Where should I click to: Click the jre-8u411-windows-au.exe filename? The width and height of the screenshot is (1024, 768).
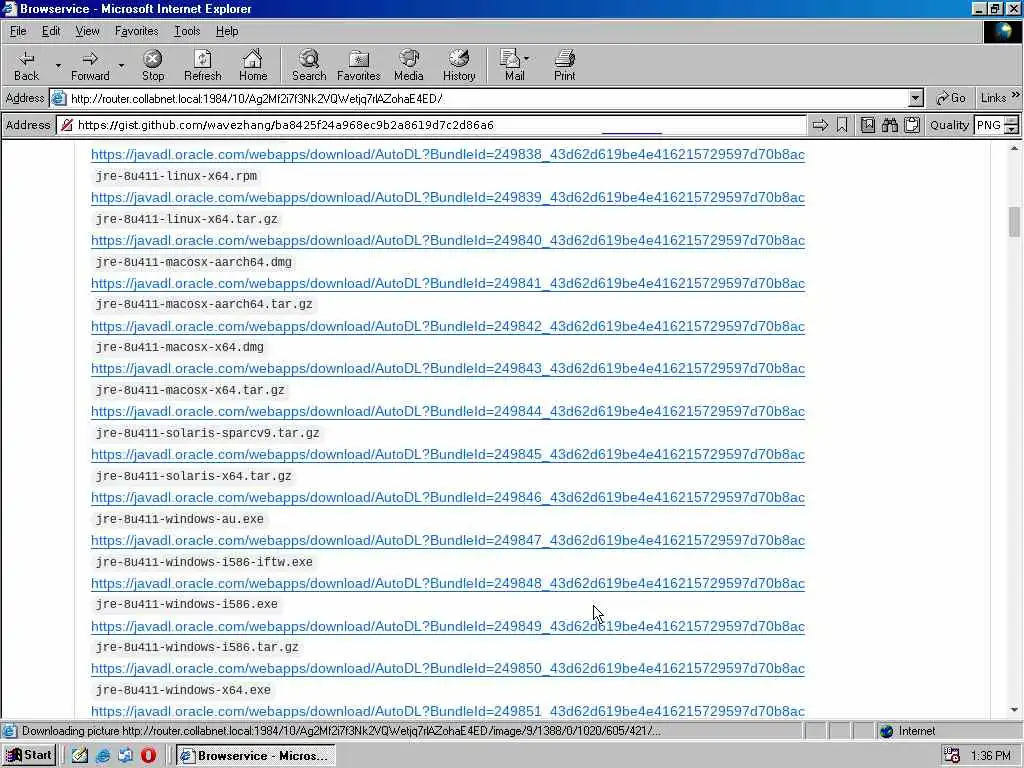click(180, 519)
